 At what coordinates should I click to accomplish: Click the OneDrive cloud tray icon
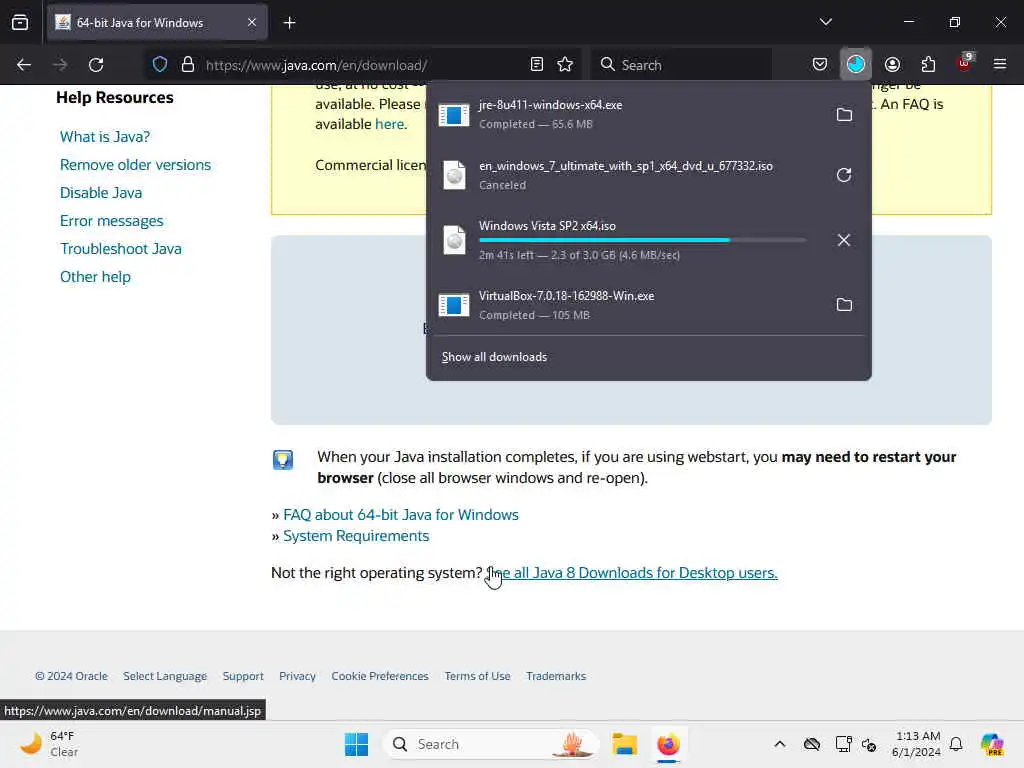(812, 744)
